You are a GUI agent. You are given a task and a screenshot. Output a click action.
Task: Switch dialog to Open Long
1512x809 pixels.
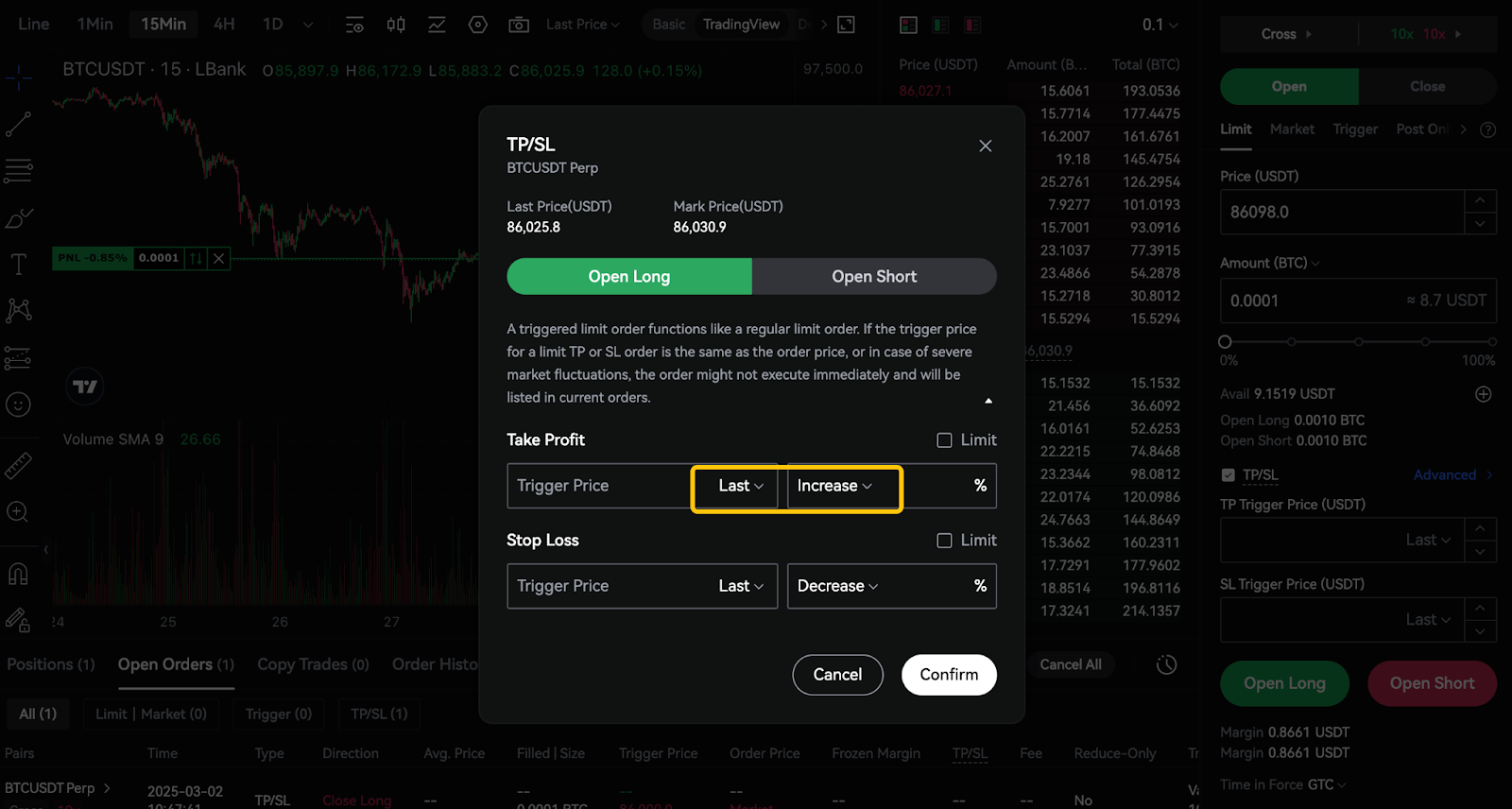click(x=629, y=276)
